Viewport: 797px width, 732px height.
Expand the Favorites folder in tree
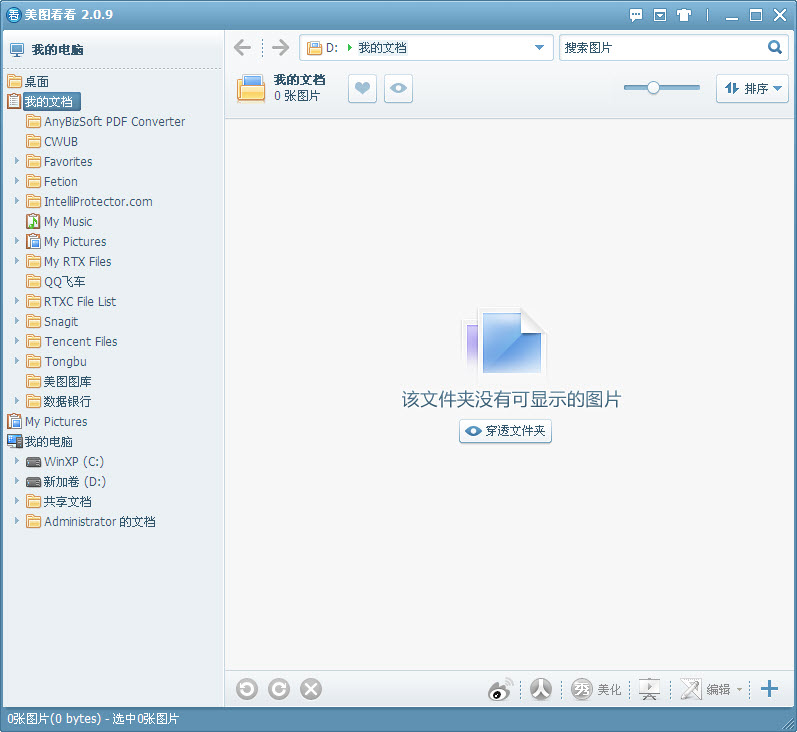17,161
